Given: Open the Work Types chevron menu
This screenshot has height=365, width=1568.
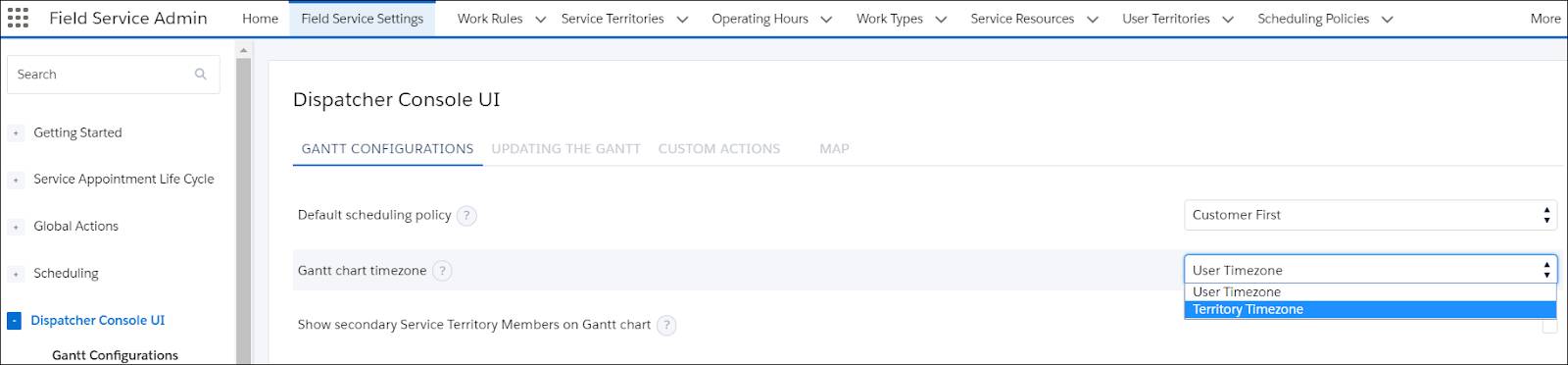Looking at the screenshot, I should click(x=942, y=19).
